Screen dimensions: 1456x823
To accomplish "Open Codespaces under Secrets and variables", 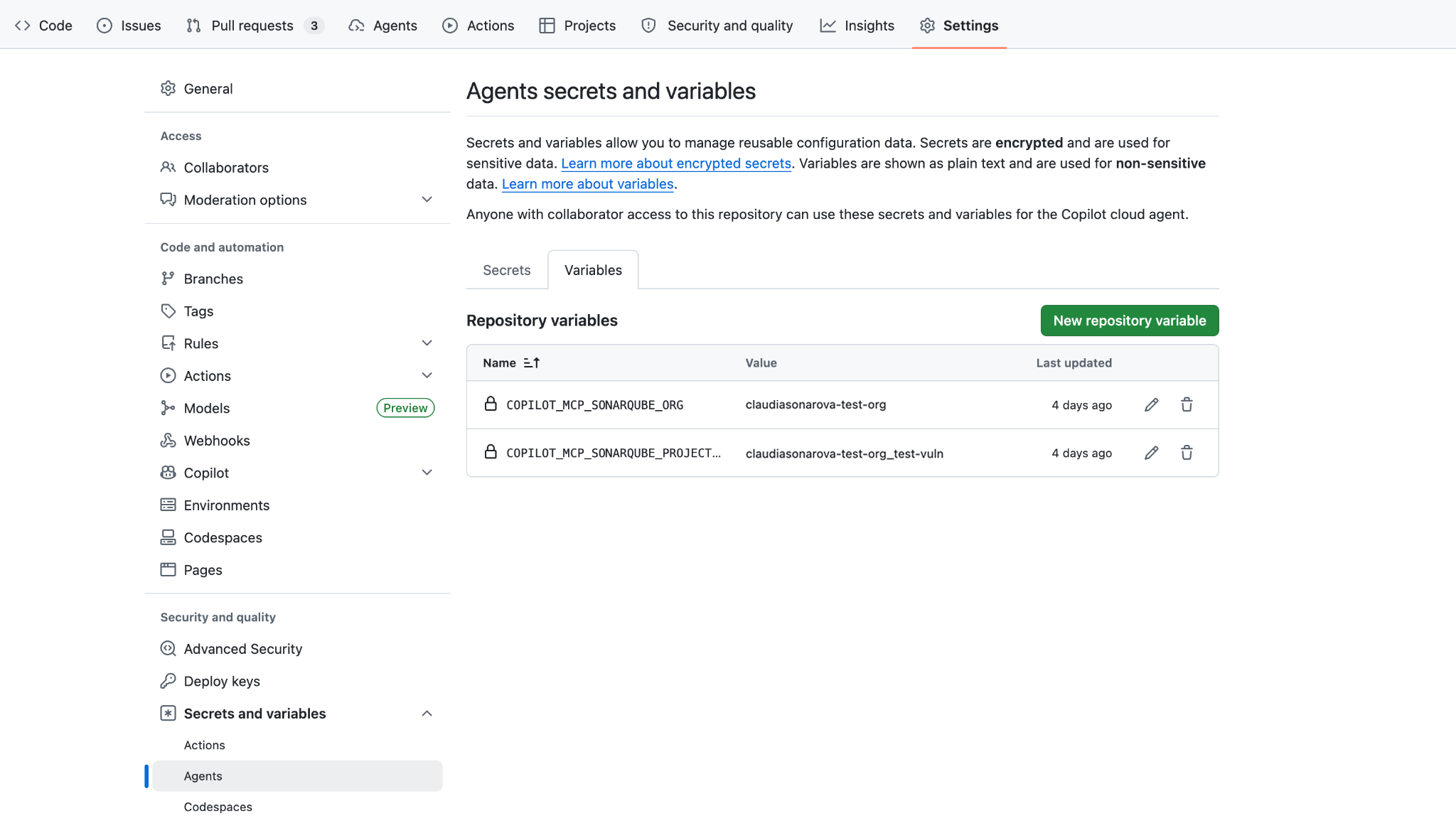I will pyautogui.click(x=218, y=807).
